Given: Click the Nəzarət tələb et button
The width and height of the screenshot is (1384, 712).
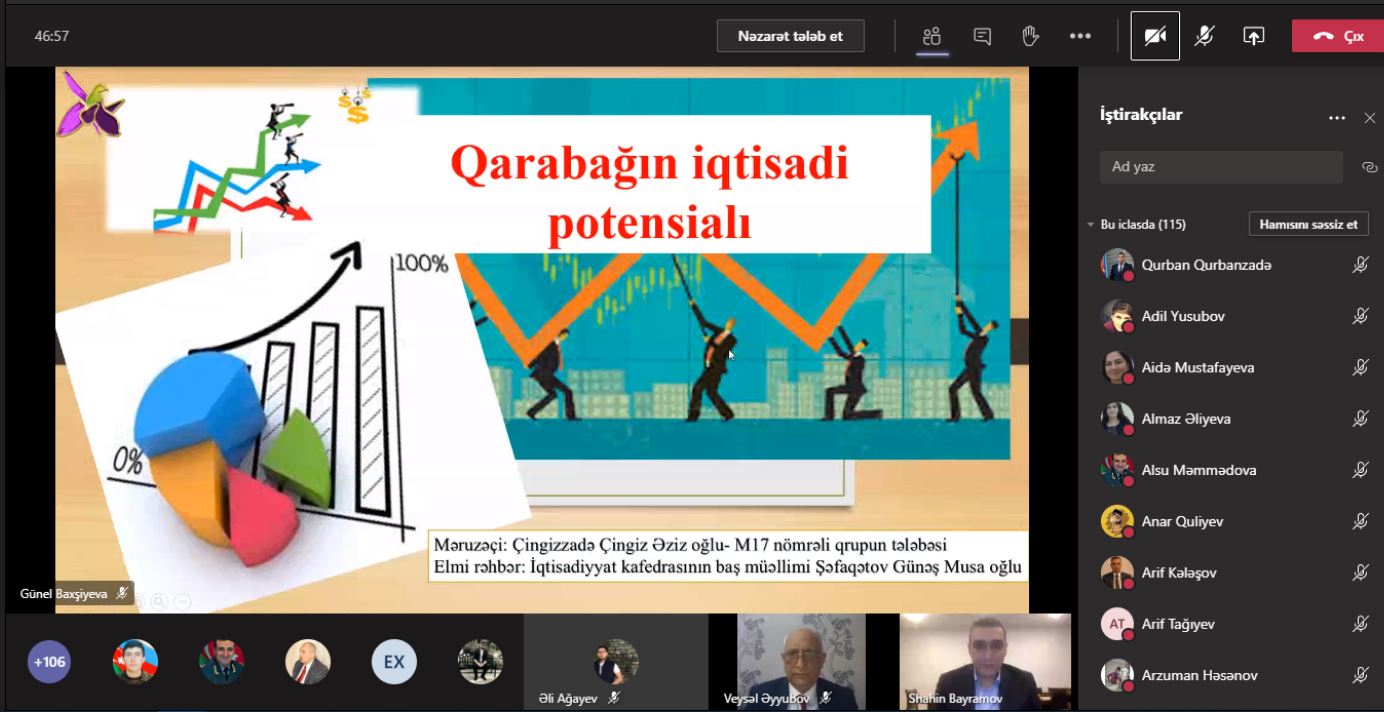Looking at the screenshot, I should click(790, 36).
